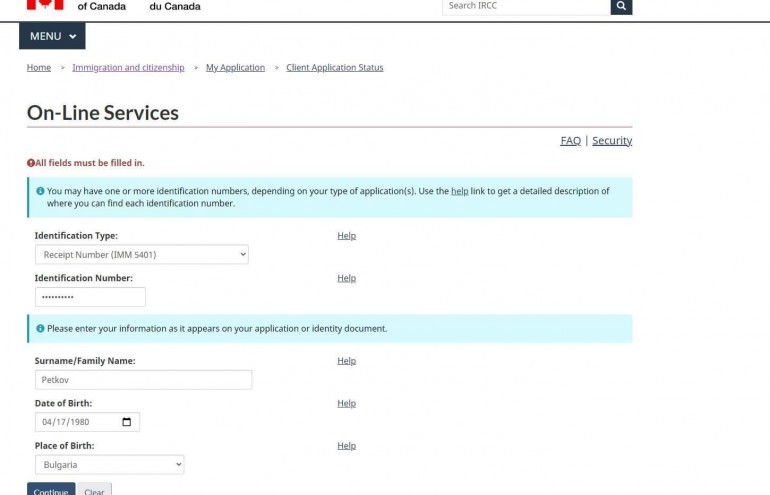Click the Canada flag logo
The width and height of the screenshot is (770, 495).
45,5
